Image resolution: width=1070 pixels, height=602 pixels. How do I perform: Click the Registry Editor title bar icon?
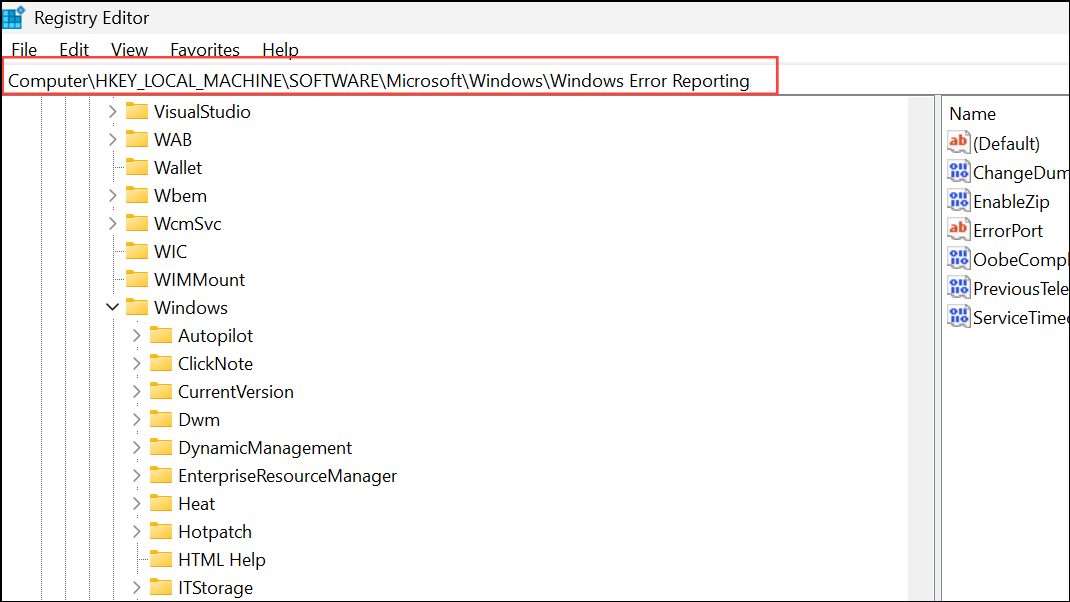14,16
